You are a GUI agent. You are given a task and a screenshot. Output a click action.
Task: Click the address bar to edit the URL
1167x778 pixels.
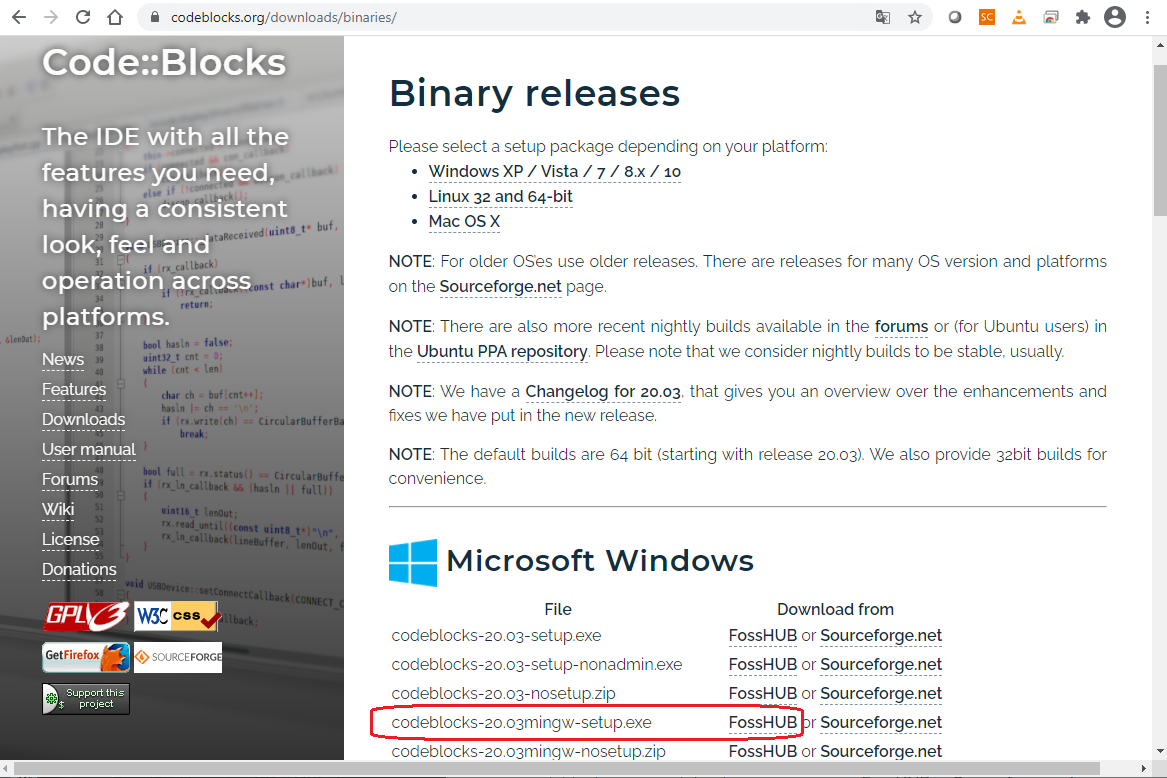(400, 17)
